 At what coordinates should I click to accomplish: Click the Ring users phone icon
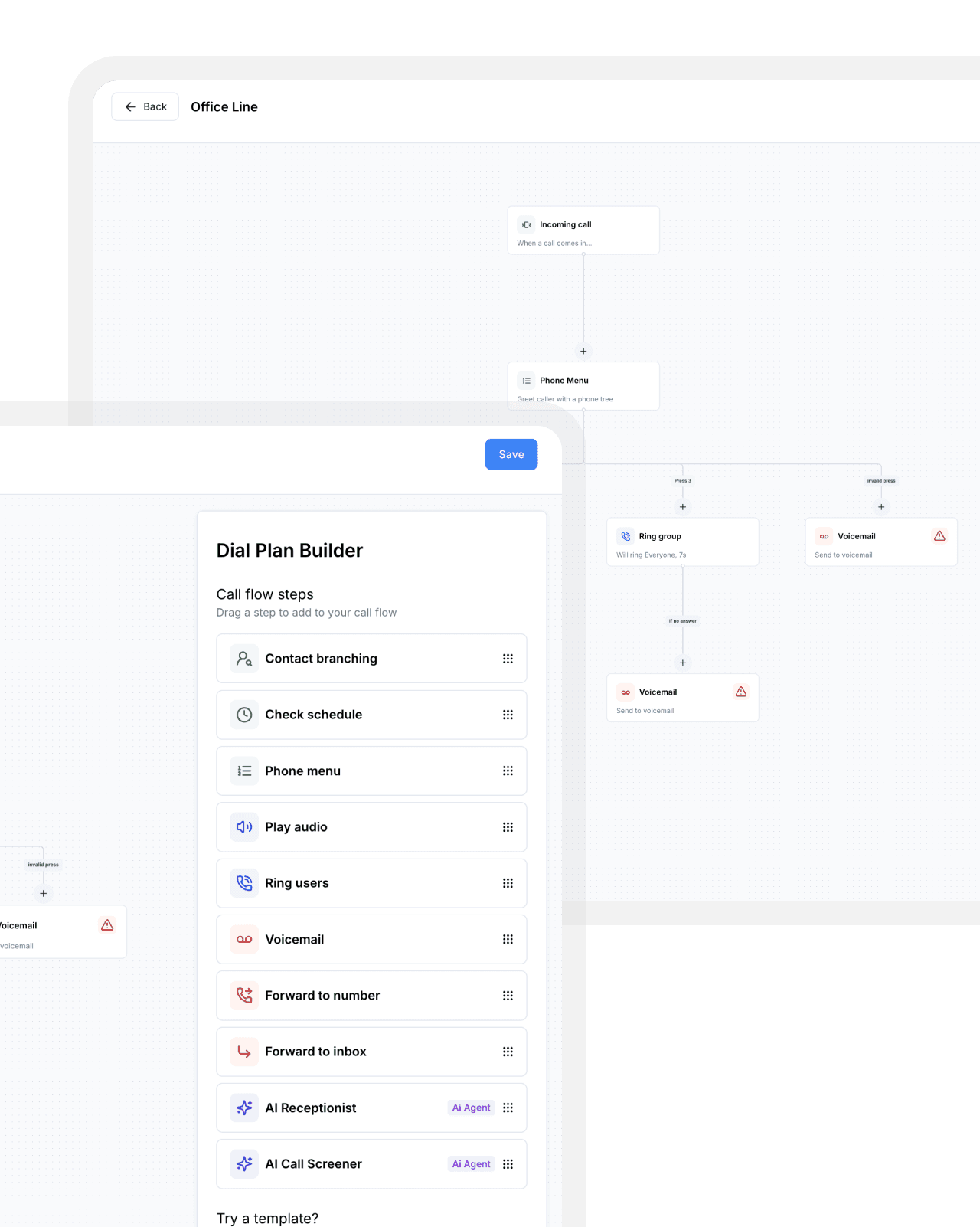(x=244, y=883)
